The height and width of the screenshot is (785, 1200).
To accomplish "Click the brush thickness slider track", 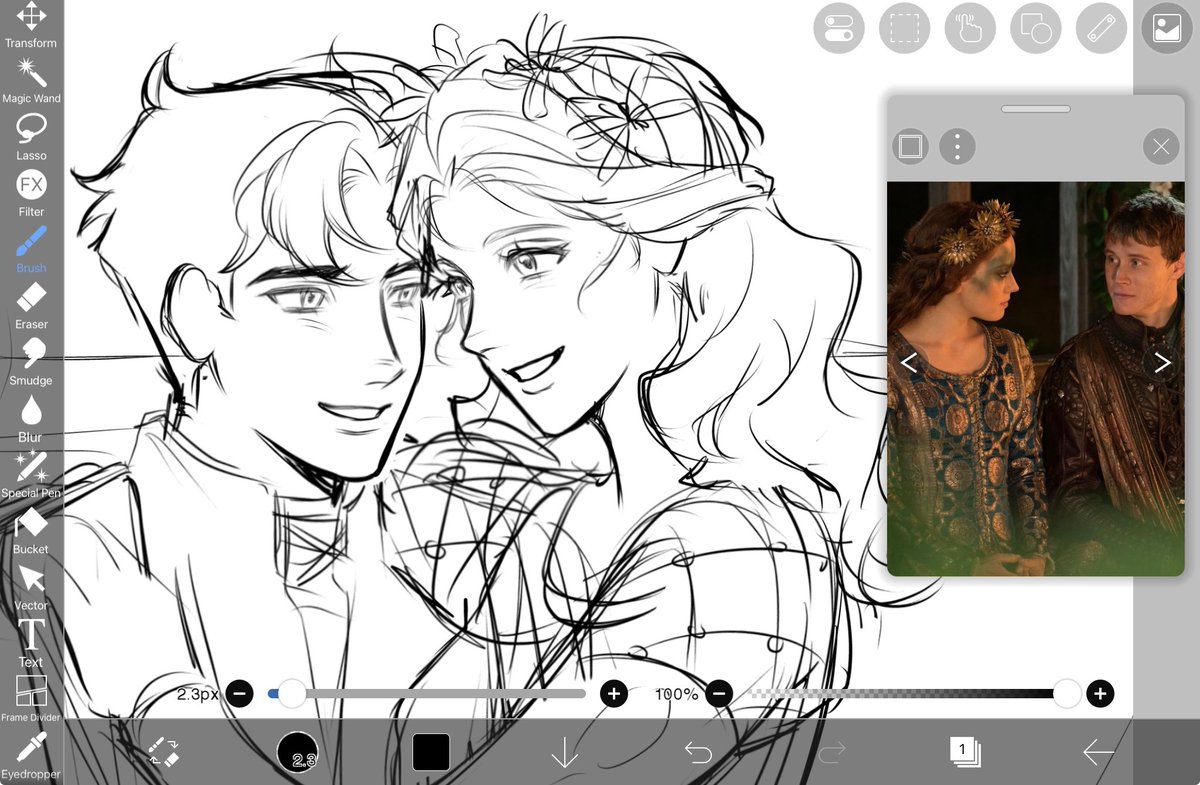I will (x=427, y=693).
